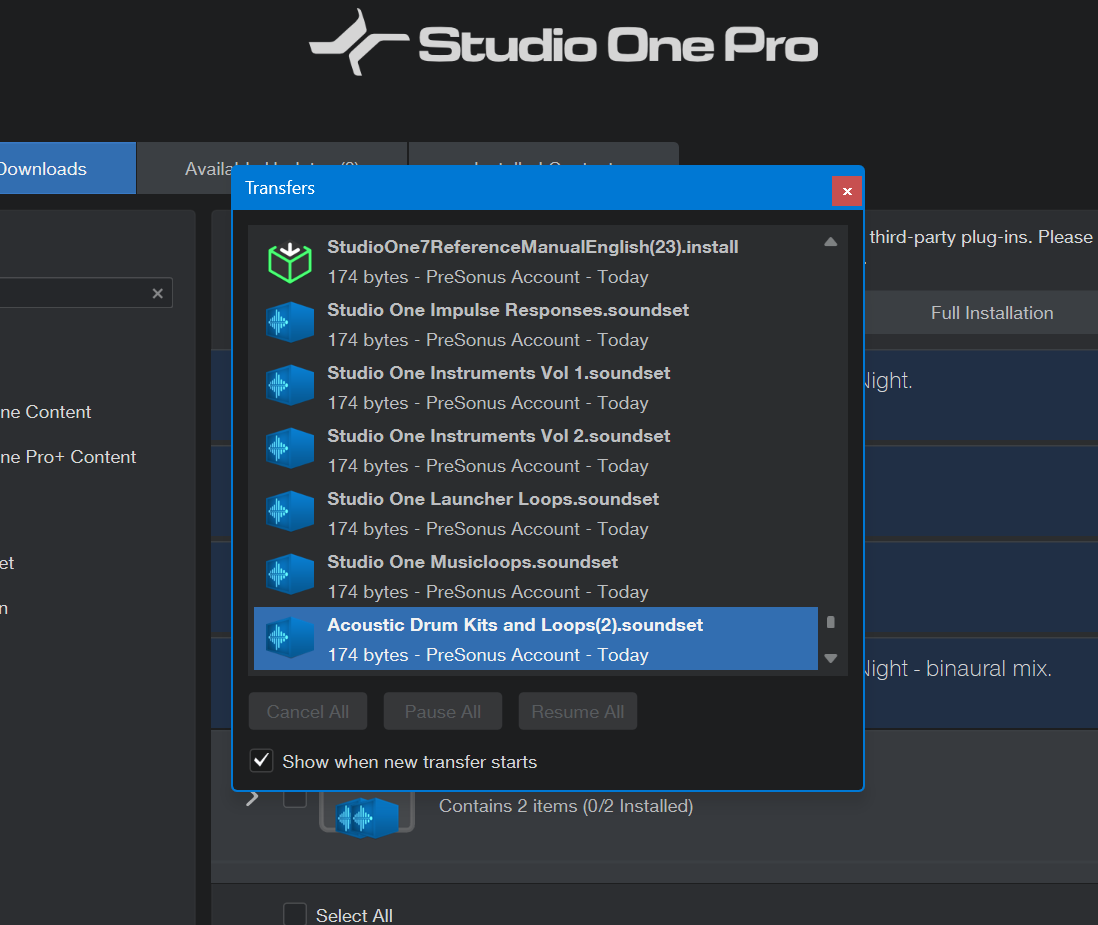Expand the bundle containing 2 items

pyautogui.click(x=253, y=798)
